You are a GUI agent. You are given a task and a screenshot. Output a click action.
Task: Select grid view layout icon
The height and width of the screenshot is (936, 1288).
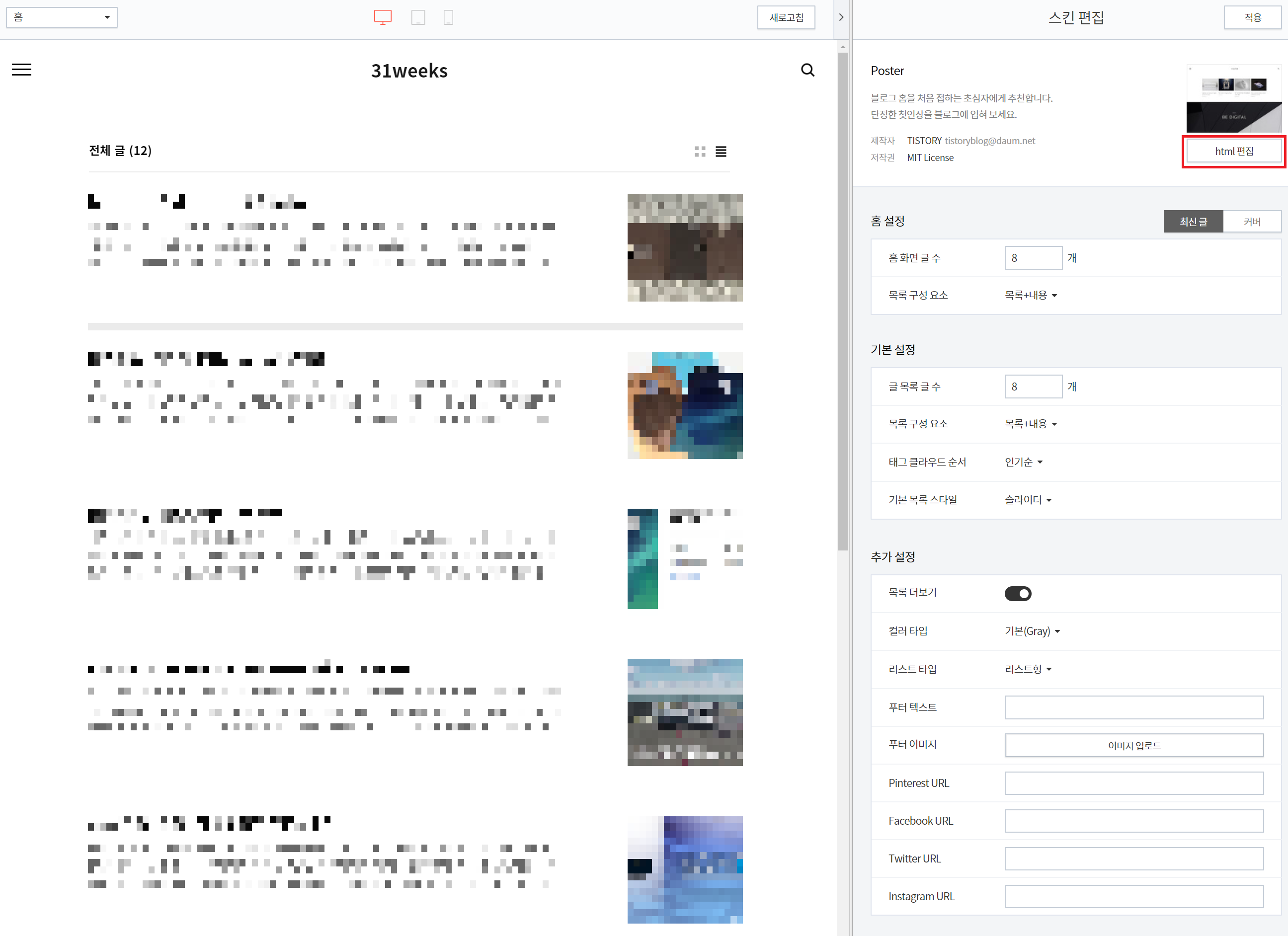coord(700,152)
